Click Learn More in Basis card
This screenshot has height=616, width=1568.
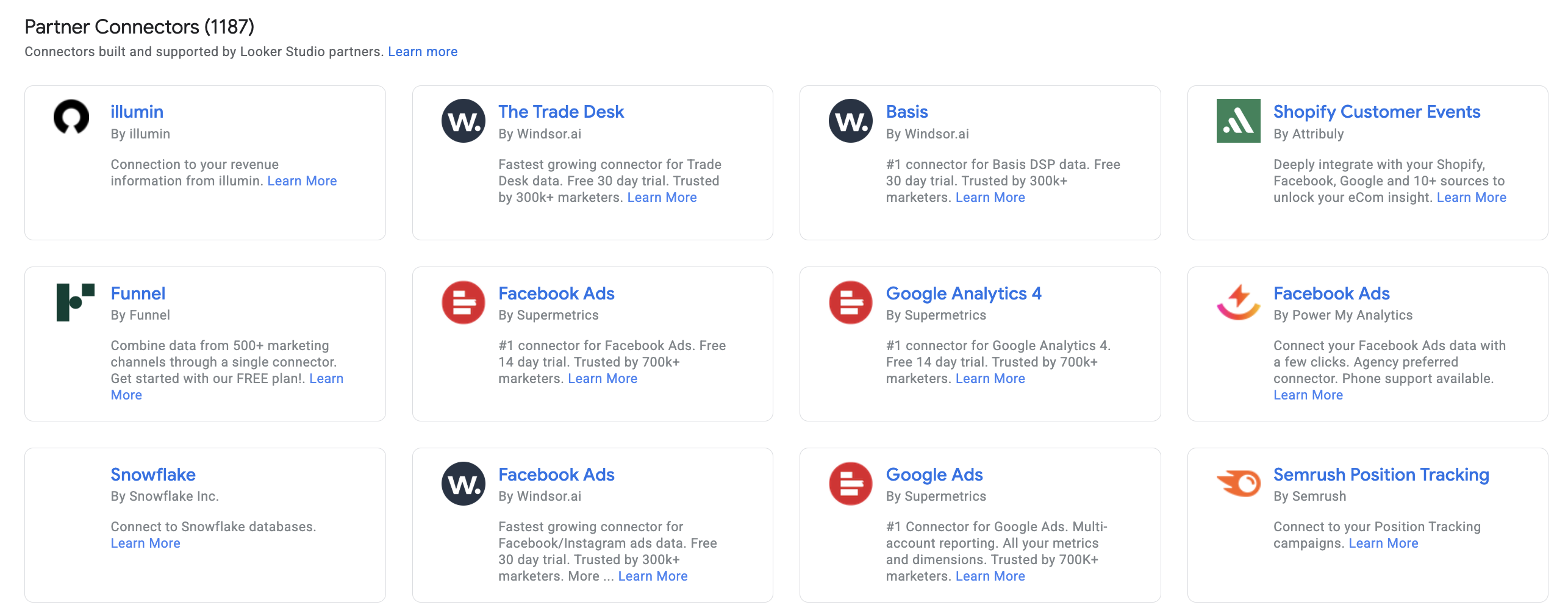(x=990, y=198)
